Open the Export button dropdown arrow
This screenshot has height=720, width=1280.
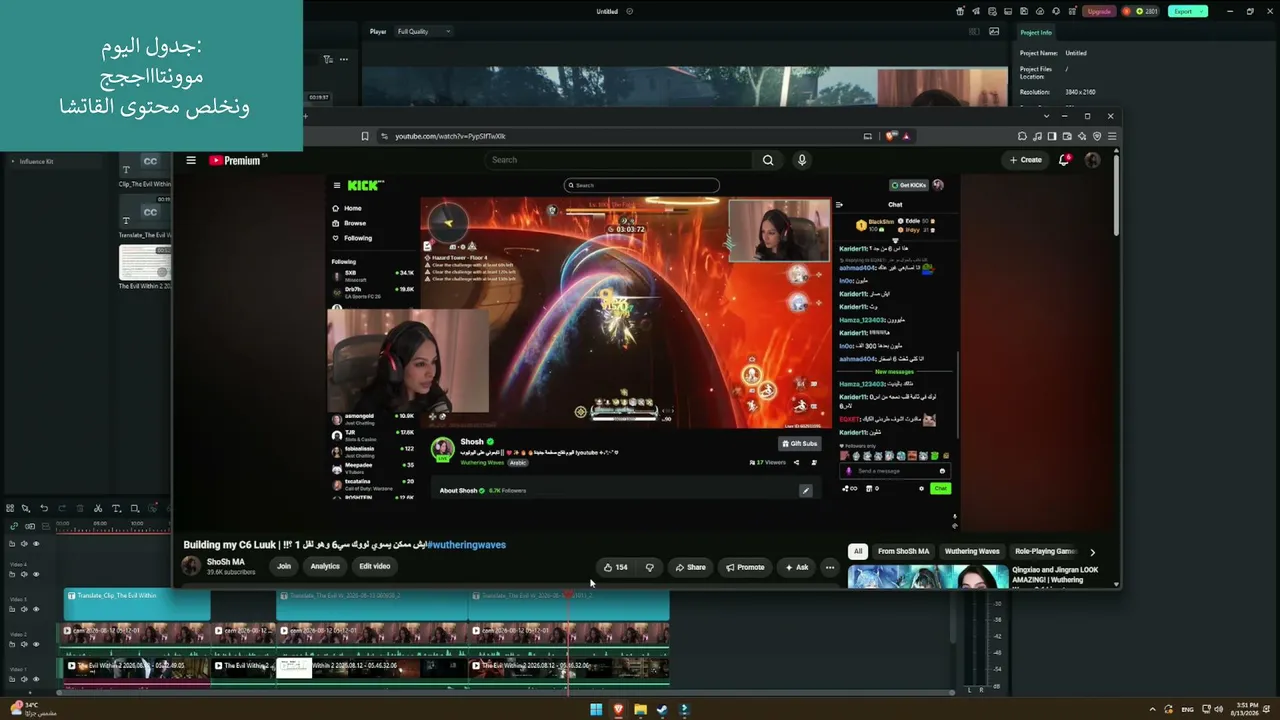1201,11
